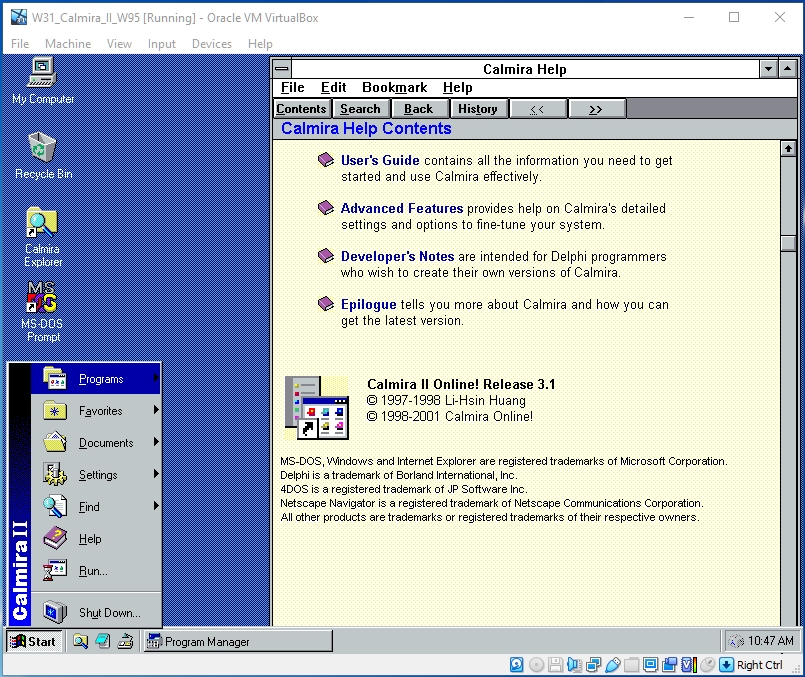805x677 pixels.
Task: Click the Epilogue book icon
Action: [x=325, y=304]
